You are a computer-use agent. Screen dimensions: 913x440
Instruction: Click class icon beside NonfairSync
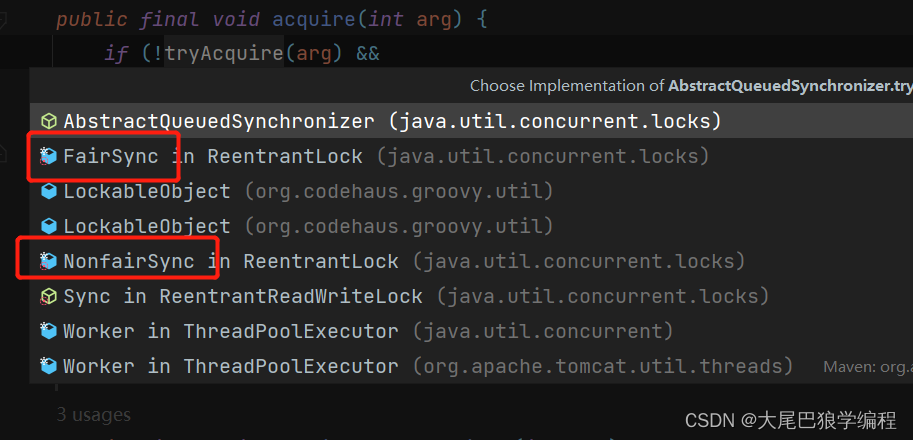(x=49, y=261)
